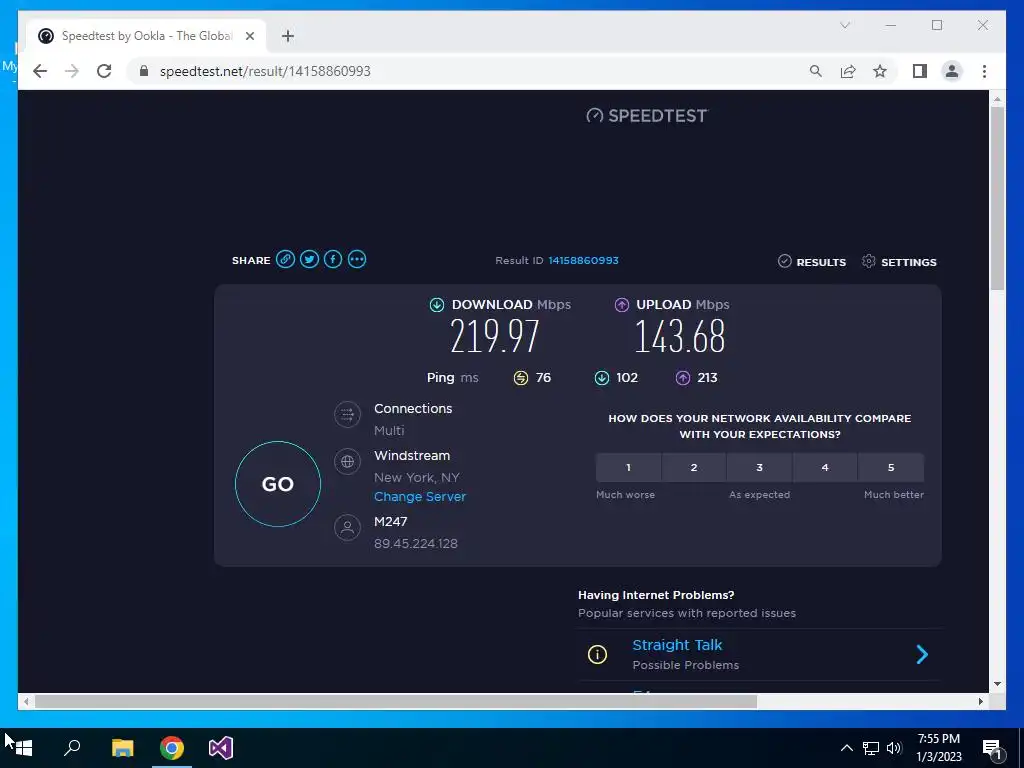Viewport: 1024px width, 768px height.
Task: Open Chrome three-dot menu
Action: click(x=984, y=71)
